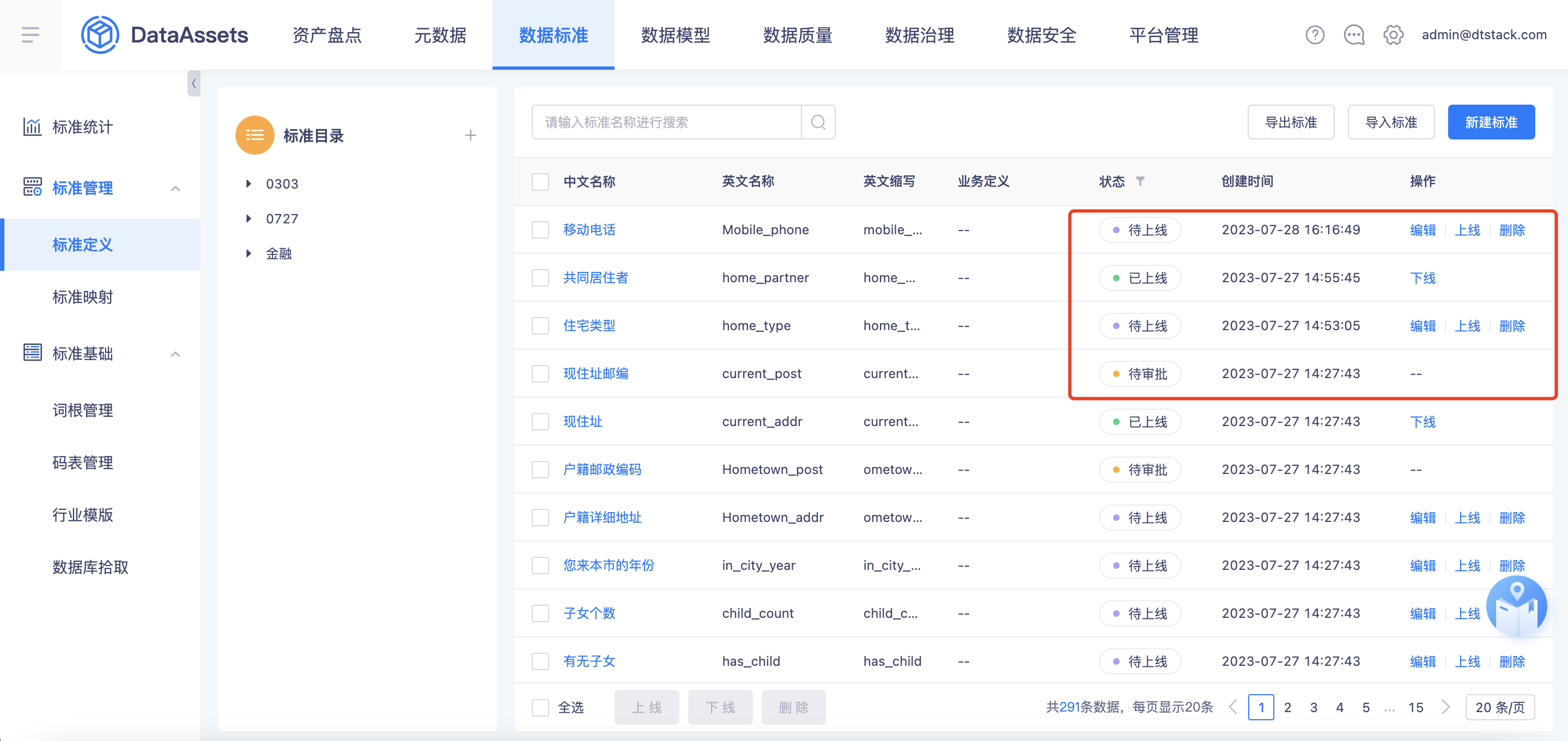
Task: Click the orange 标准目录 list icon
Action: (254, 135)
